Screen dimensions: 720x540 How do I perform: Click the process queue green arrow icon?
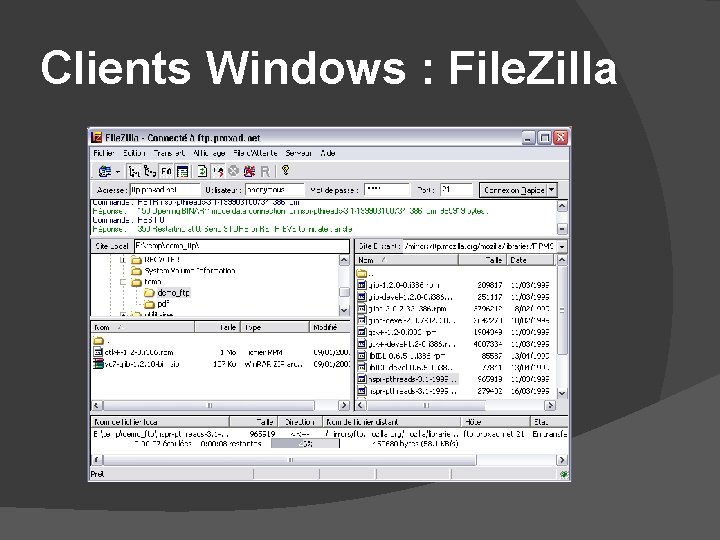pos(202,171)
